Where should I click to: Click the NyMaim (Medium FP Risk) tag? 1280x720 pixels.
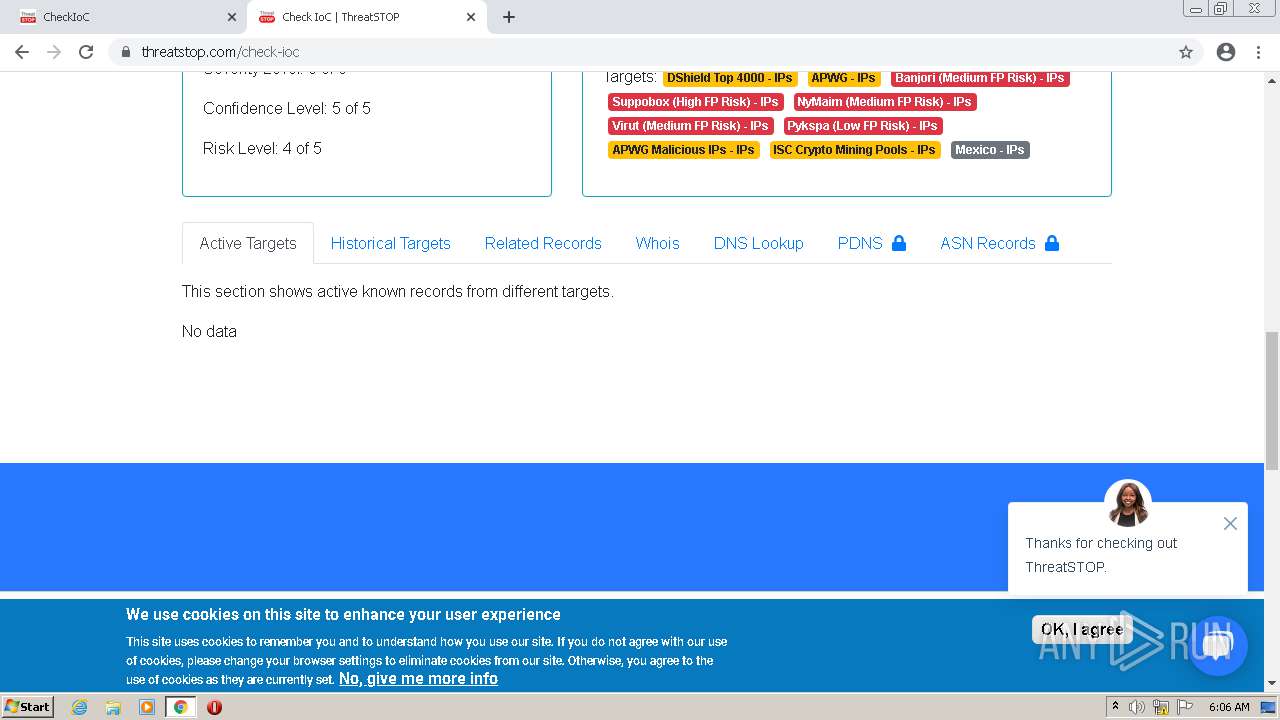coord(885,102)
